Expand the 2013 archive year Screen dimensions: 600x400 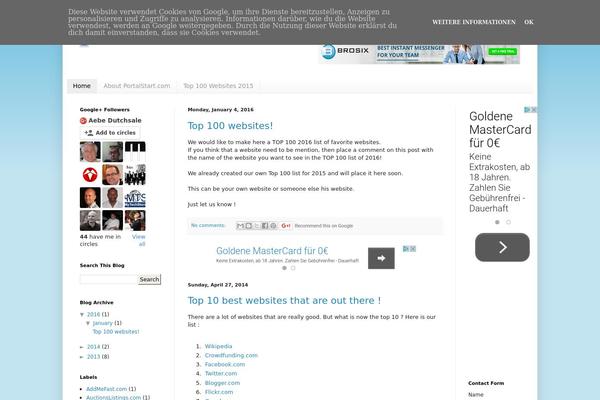[x=82, y=357]
